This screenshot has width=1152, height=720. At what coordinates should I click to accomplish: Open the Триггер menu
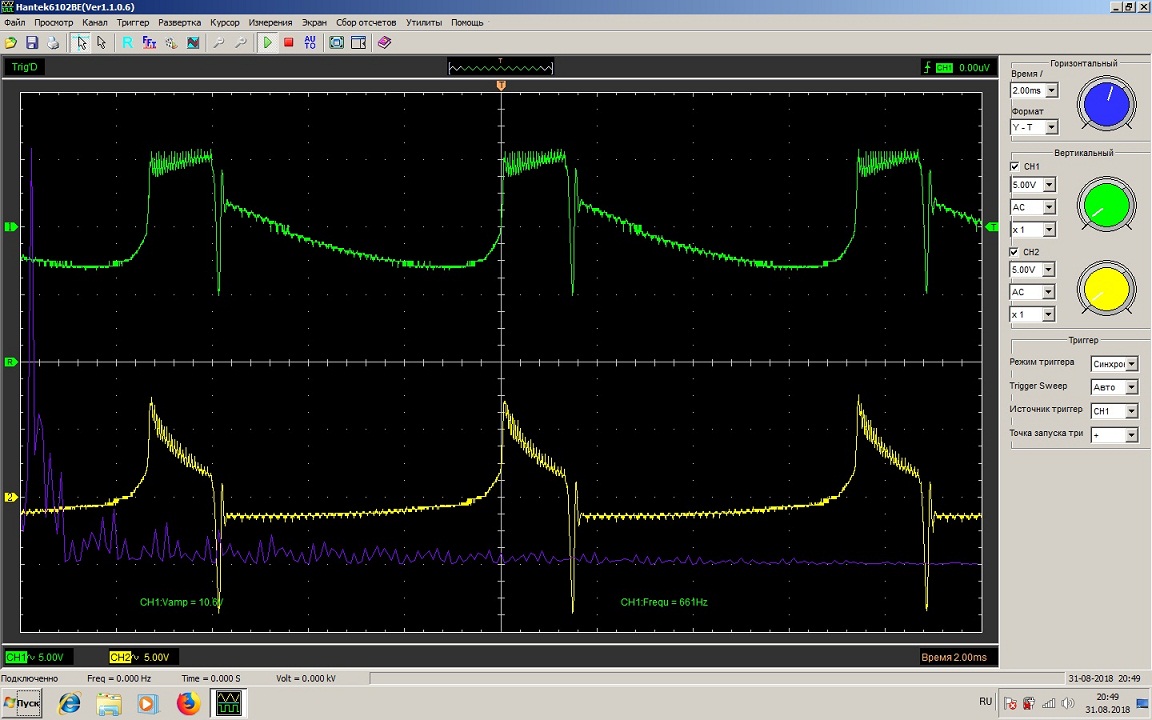coord(132,22)
